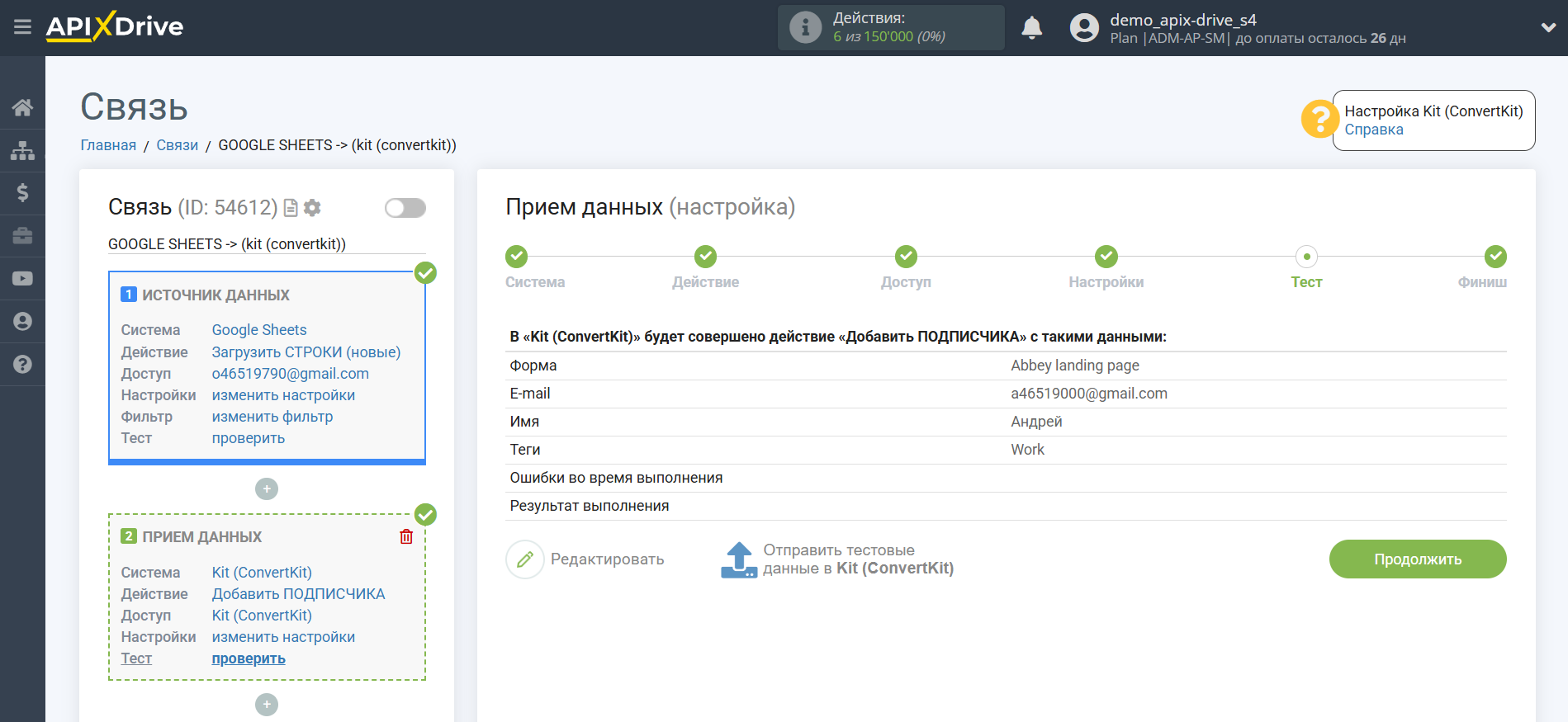Go to Связи breadcrumb
Viewport: 1568px width, 722px height.
178,145
